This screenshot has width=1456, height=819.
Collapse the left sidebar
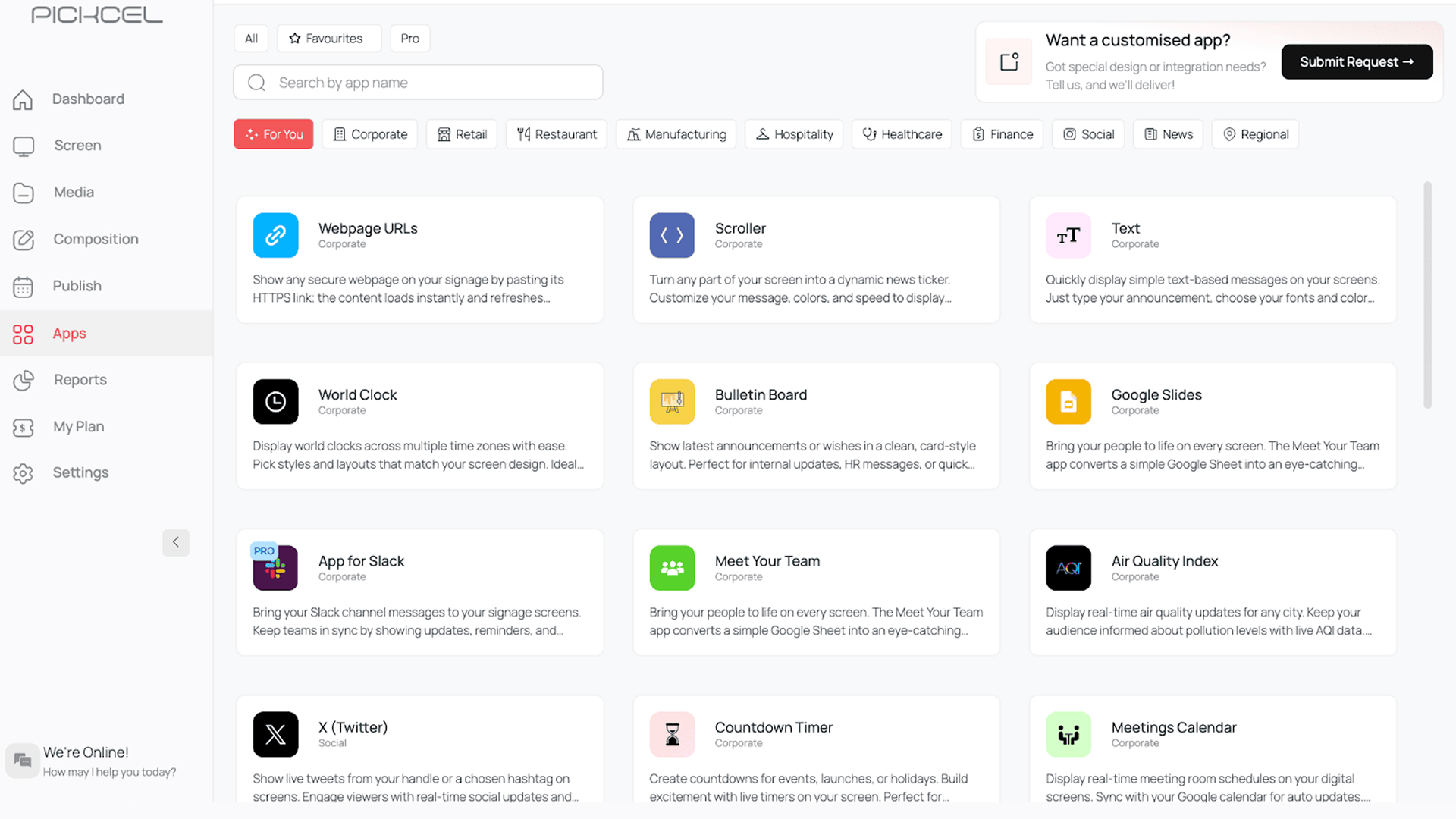pos(176,543)
